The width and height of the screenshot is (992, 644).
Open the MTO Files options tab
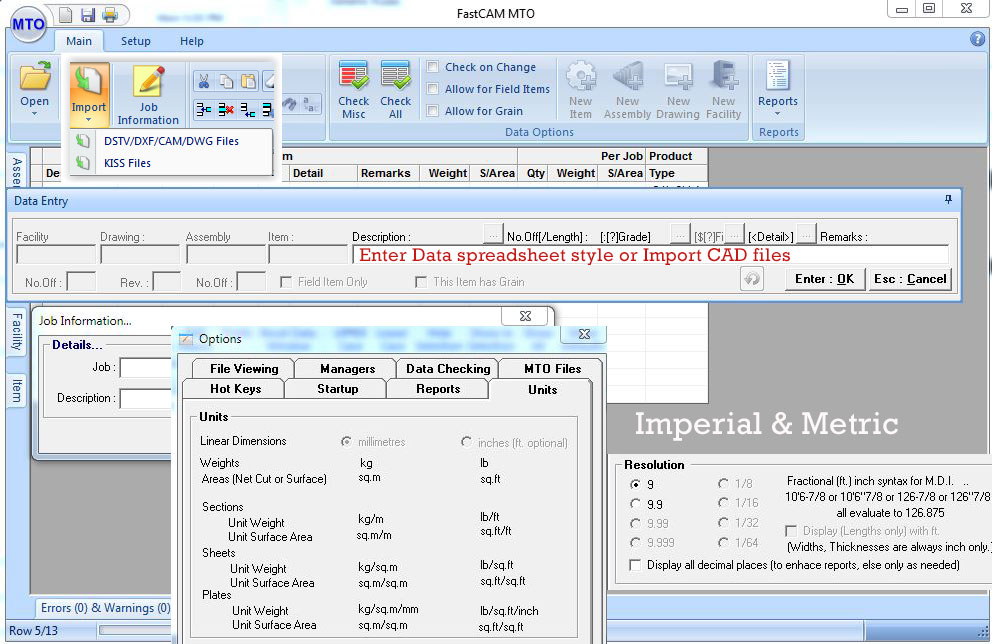pyautogui.click(x=552, y=368)
